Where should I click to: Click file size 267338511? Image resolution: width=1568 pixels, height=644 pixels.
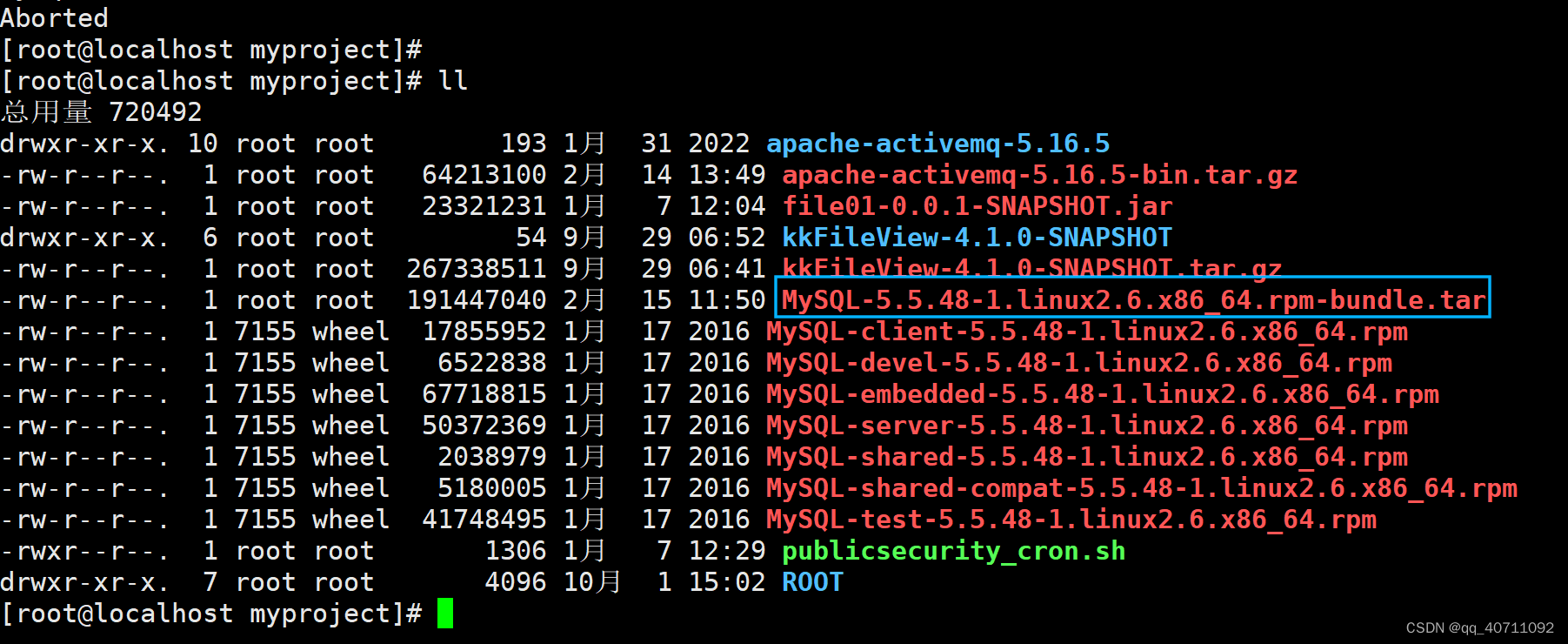(477, 269)
